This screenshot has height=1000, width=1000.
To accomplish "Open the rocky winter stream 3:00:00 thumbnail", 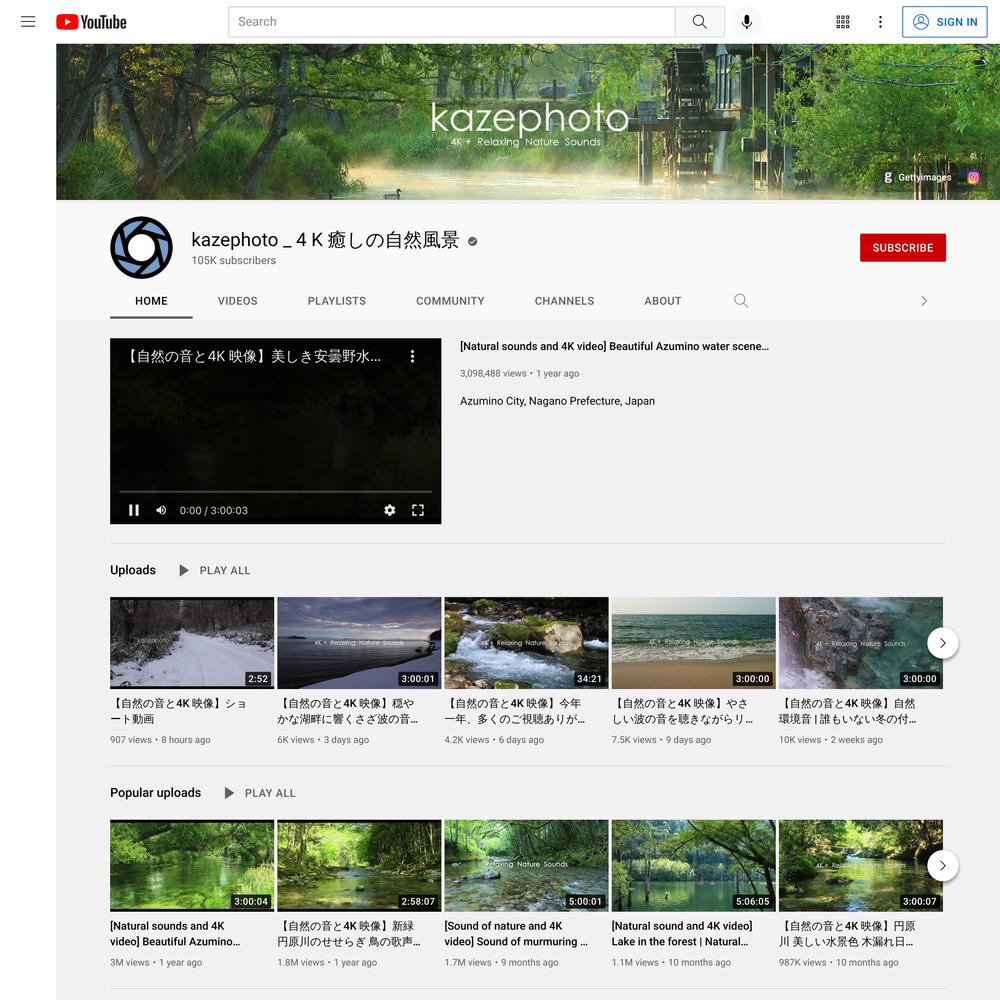I will click(x=860, y=643).
